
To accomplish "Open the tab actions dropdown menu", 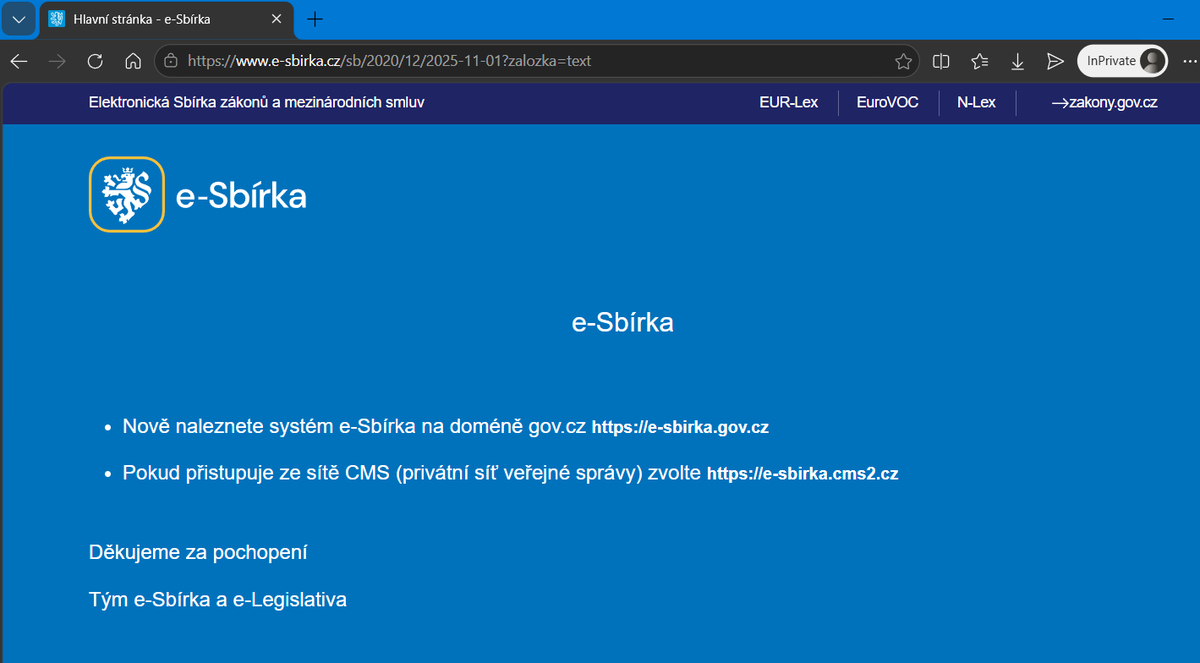I will pos(19,19).
